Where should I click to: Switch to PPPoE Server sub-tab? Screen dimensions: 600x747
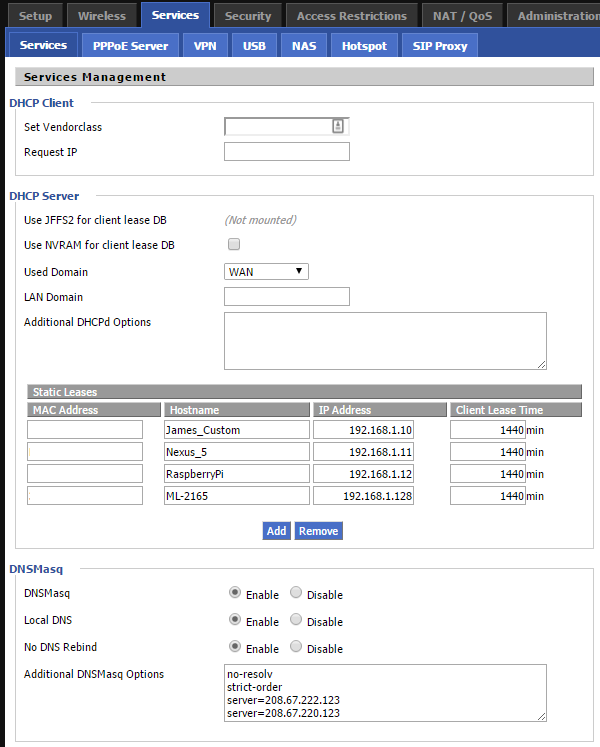pos(131,46)
